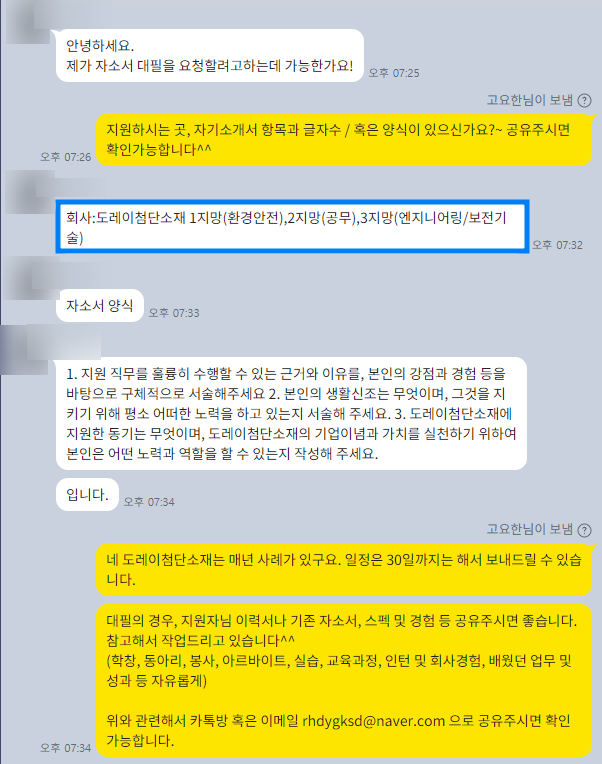The image size is (602, 764).
Task: Click the 오후 07:32 timestamp
Action: [557, 245]
